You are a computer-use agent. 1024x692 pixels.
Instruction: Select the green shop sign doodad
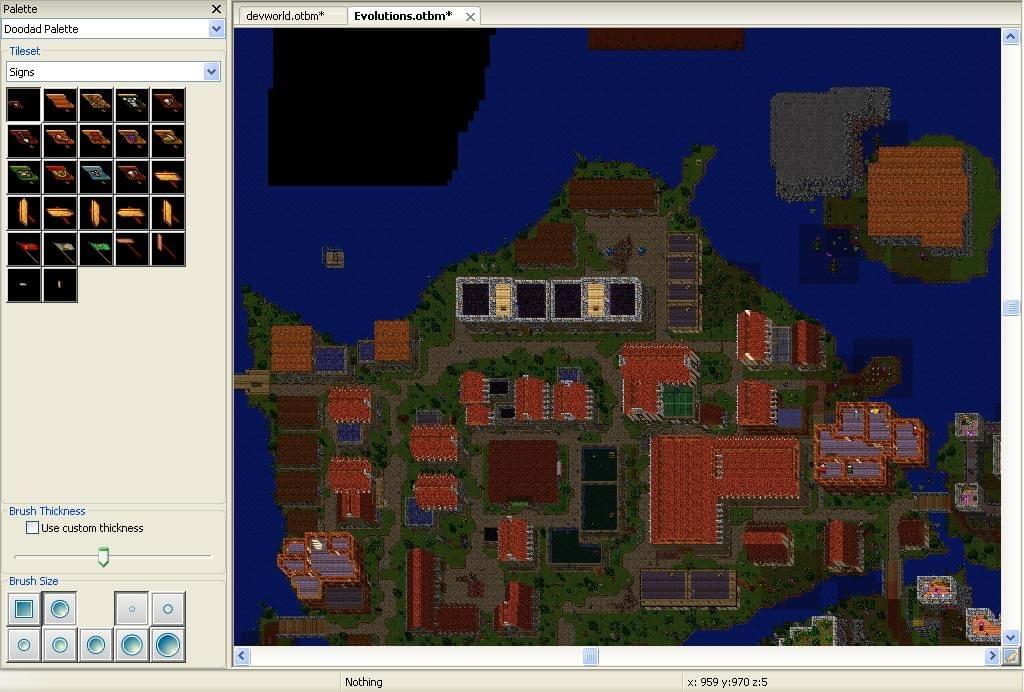[24, 176]
